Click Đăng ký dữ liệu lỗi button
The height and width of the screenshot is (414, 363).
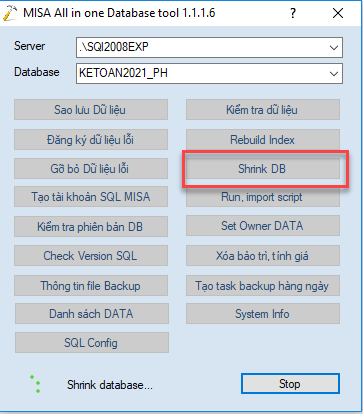[x=91, y=140]
